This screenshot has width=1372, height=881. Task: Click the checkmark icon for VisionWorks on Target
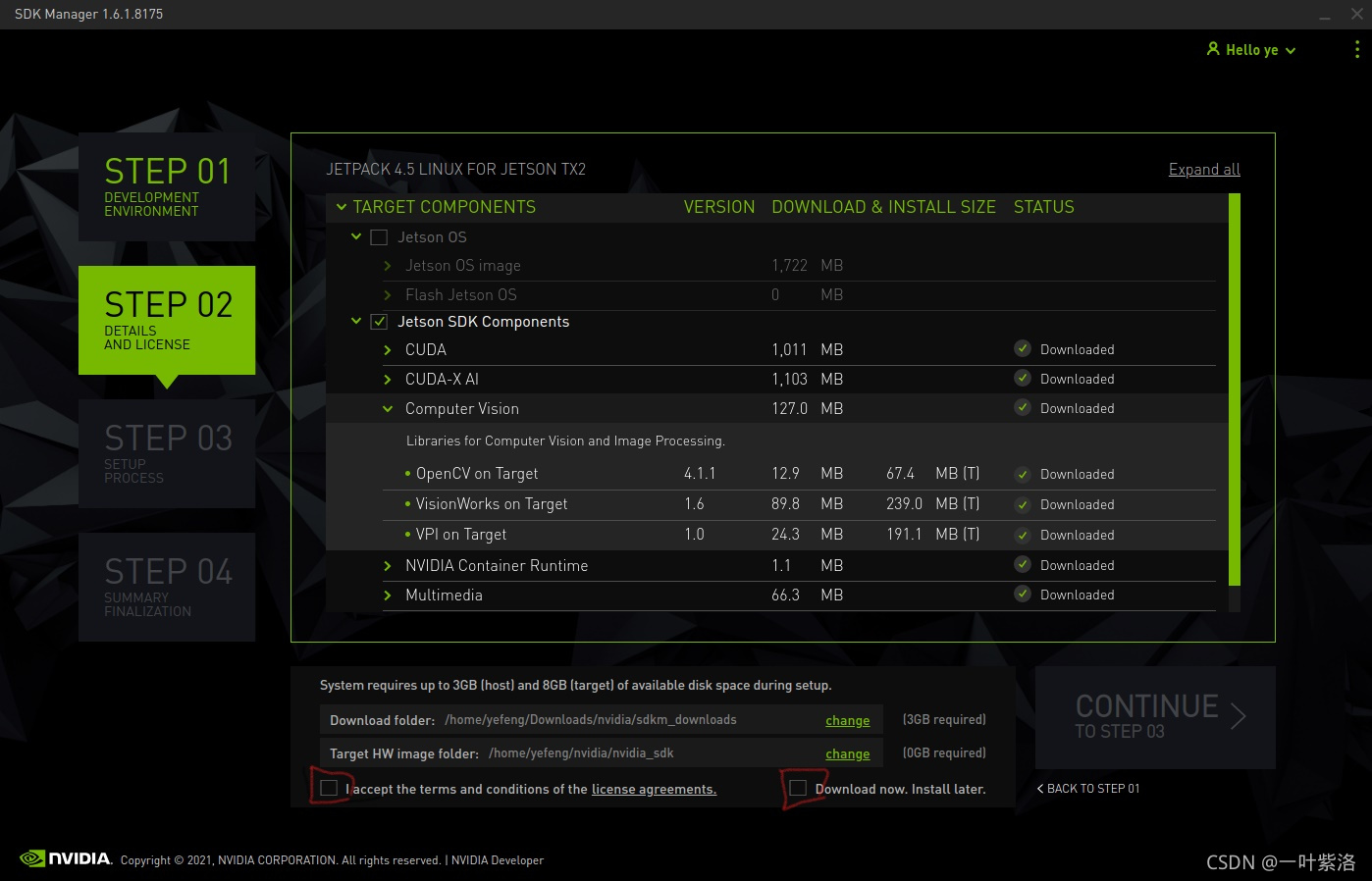tap(1023, 504)
